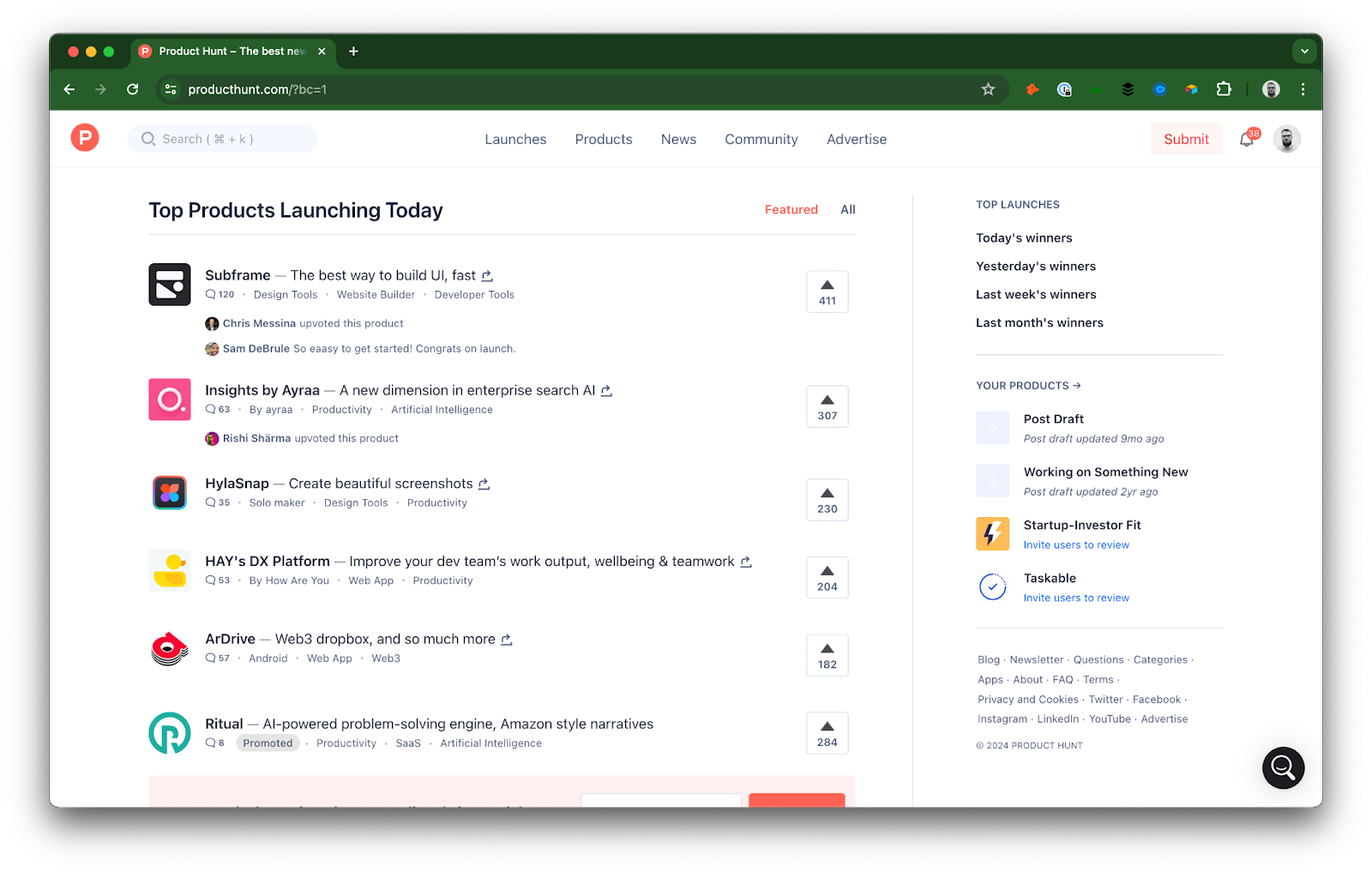
Task: Open Insights by Ayraa external link icon
Action: click(x=606, y=391)
